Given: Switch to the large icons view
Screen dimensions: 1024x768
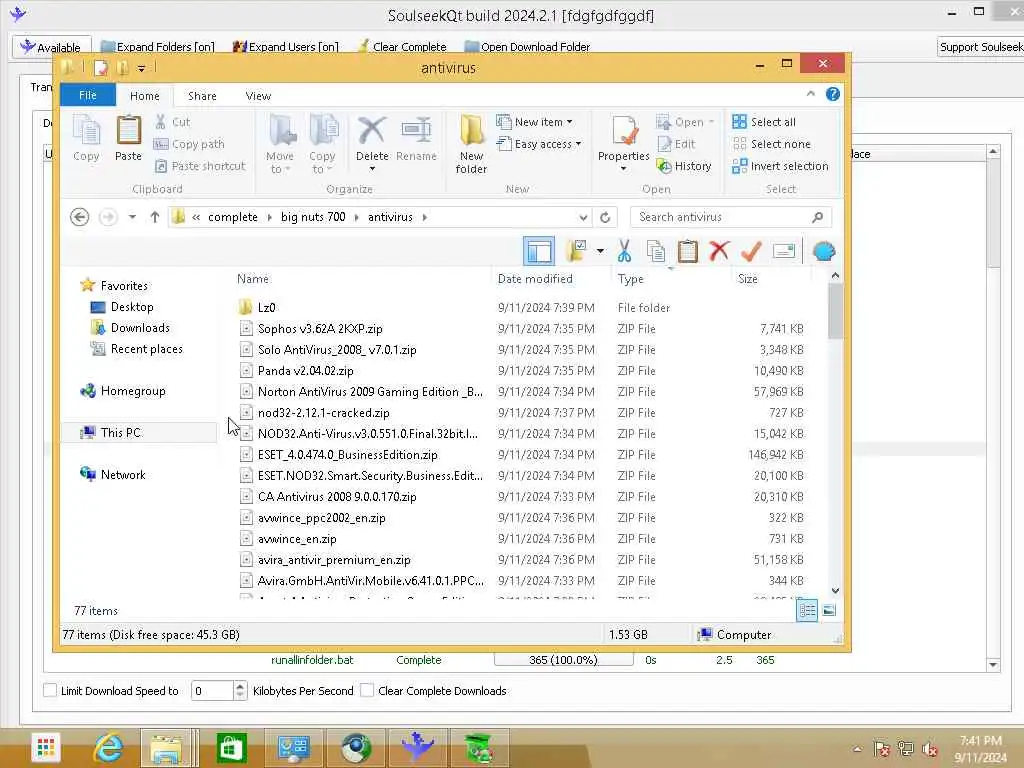Looking at the screenshot, I should pos(829,610).
